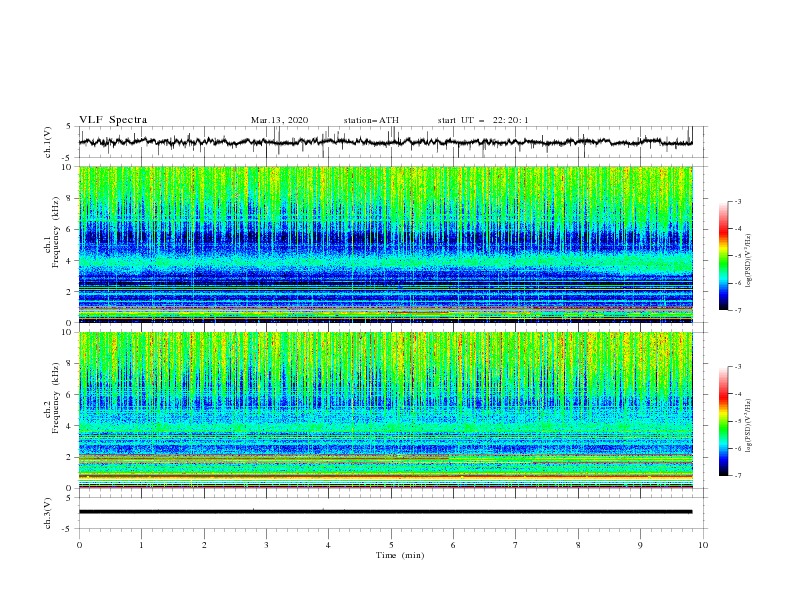Click the ch.1 log(PSD) color bar caption
792x612 pixels.
coord(750,261)
